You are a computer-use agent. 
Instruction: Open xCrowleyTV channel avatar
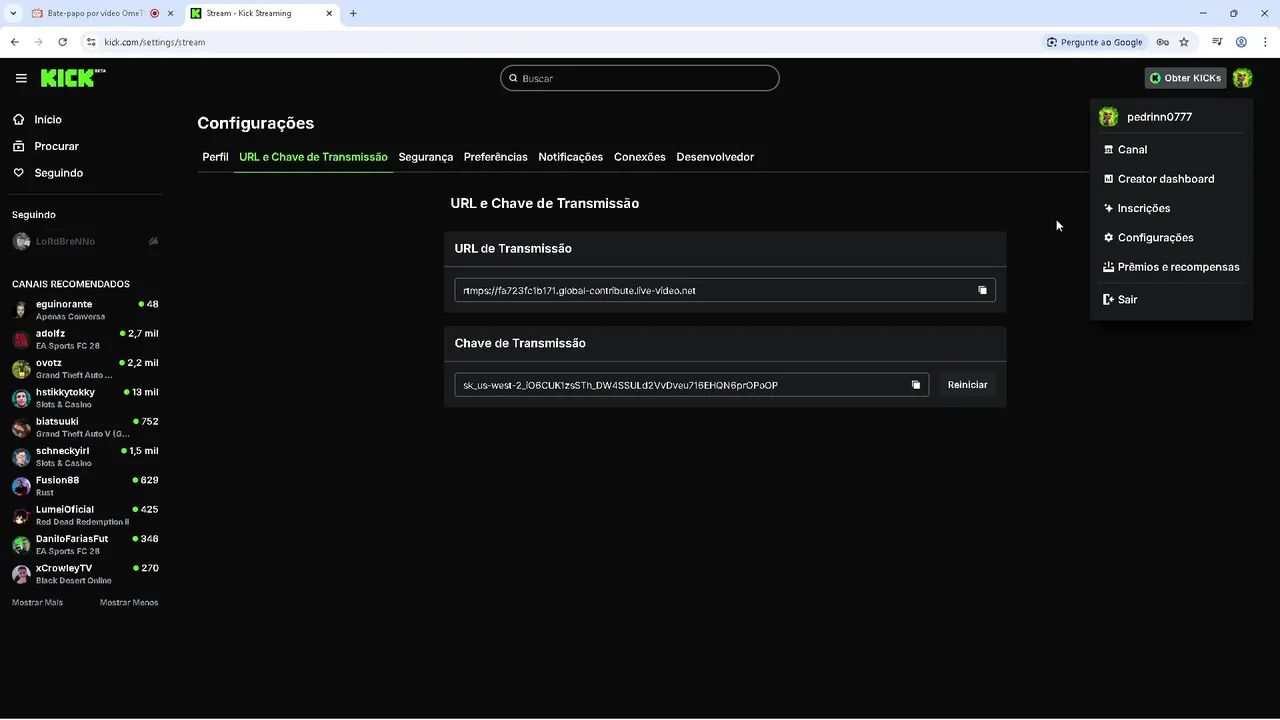pyautogui.click(x=21, y=574)
